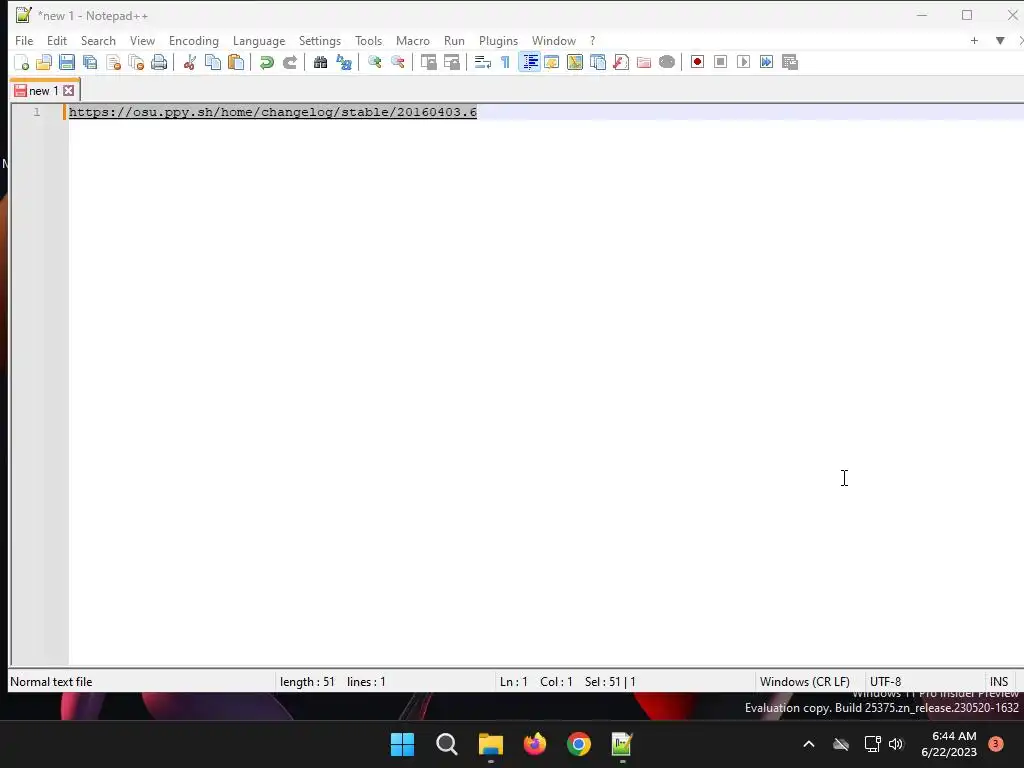Click the Print toolbar icon
The height and width of the screenshot is (768, 1024).
[159, 62]
